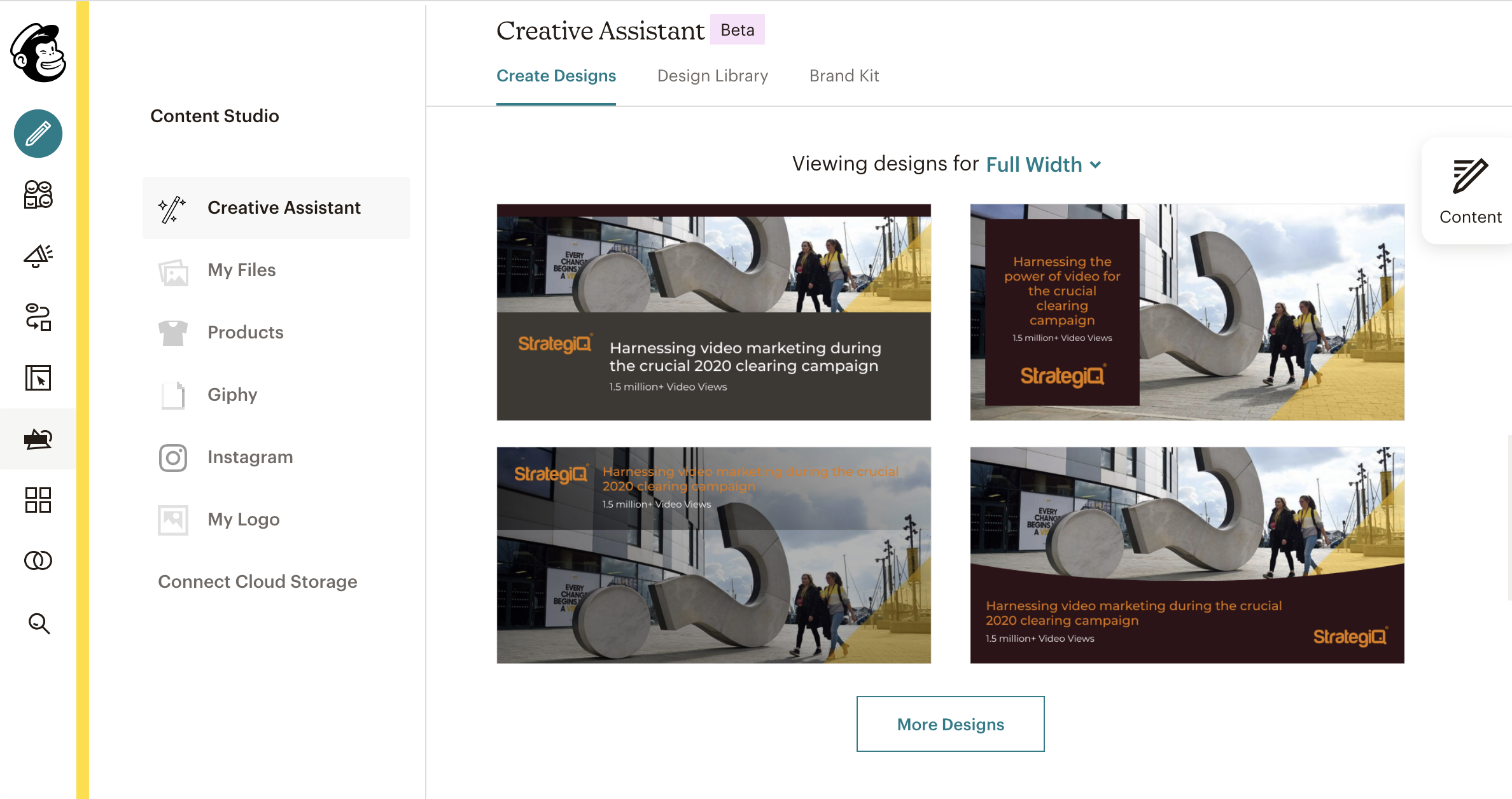Click the Giphy file icon
The image size is (1512, 799).
point(173,395)
